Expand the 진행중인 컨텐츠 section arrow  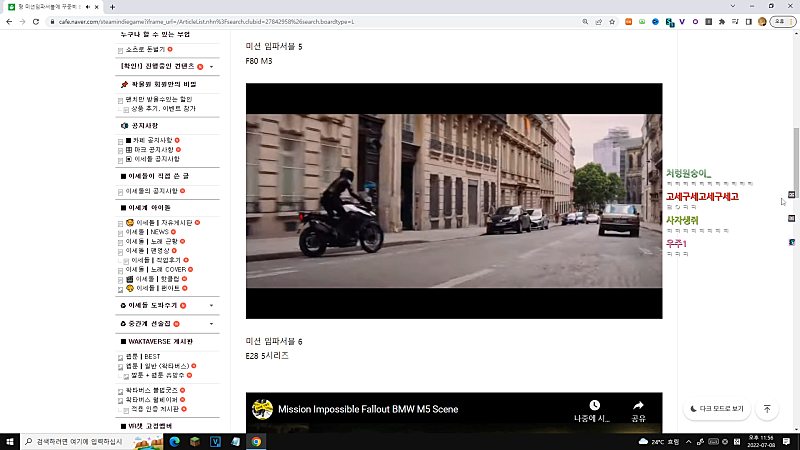[x=211, y=66]
